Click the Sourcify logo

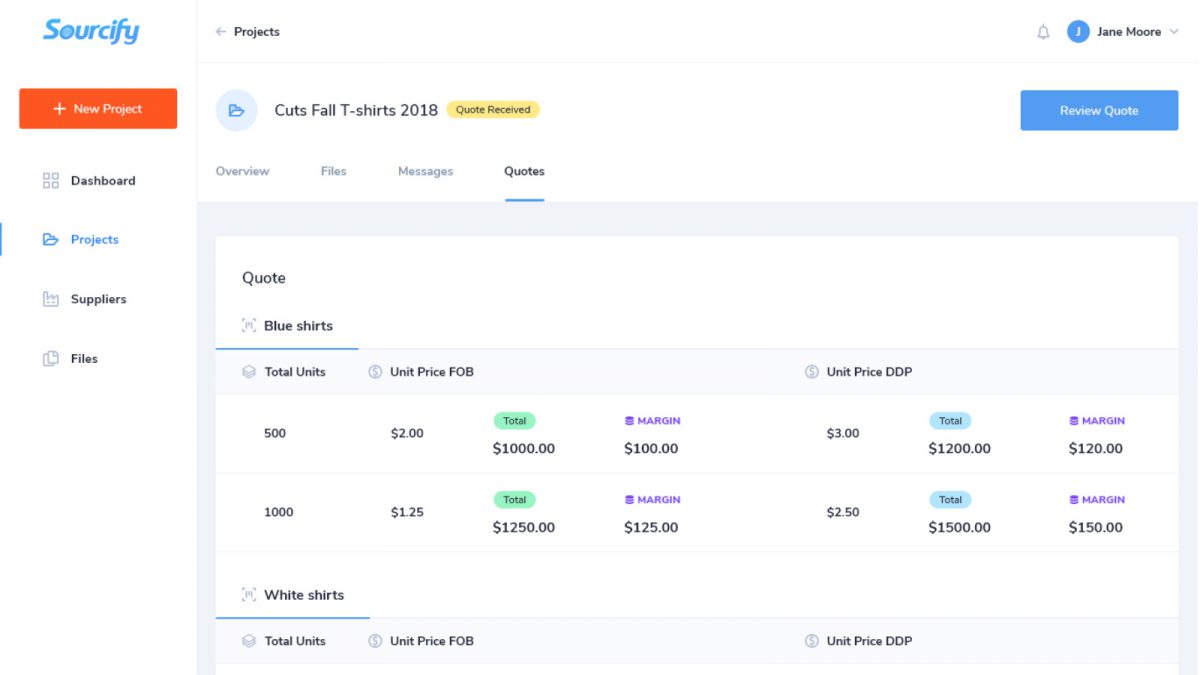[91, 31]
